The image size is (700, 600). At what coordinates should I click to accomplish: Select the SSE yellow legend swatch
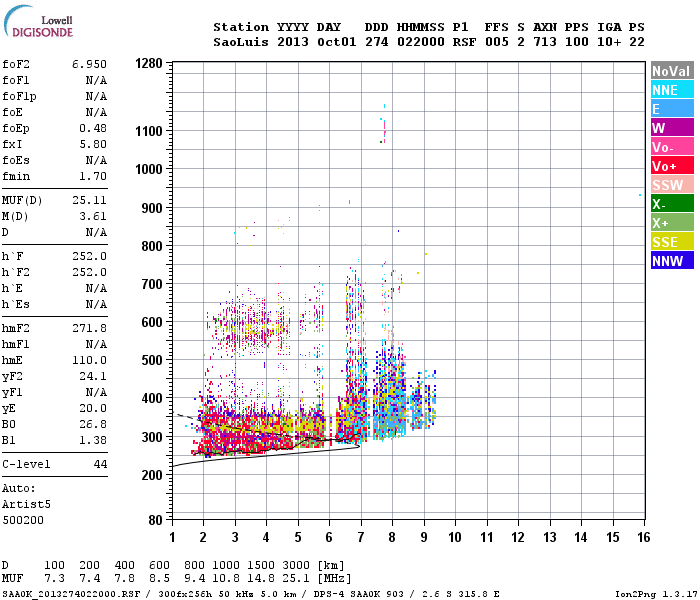pyautogui.click(x=672, y=242)
